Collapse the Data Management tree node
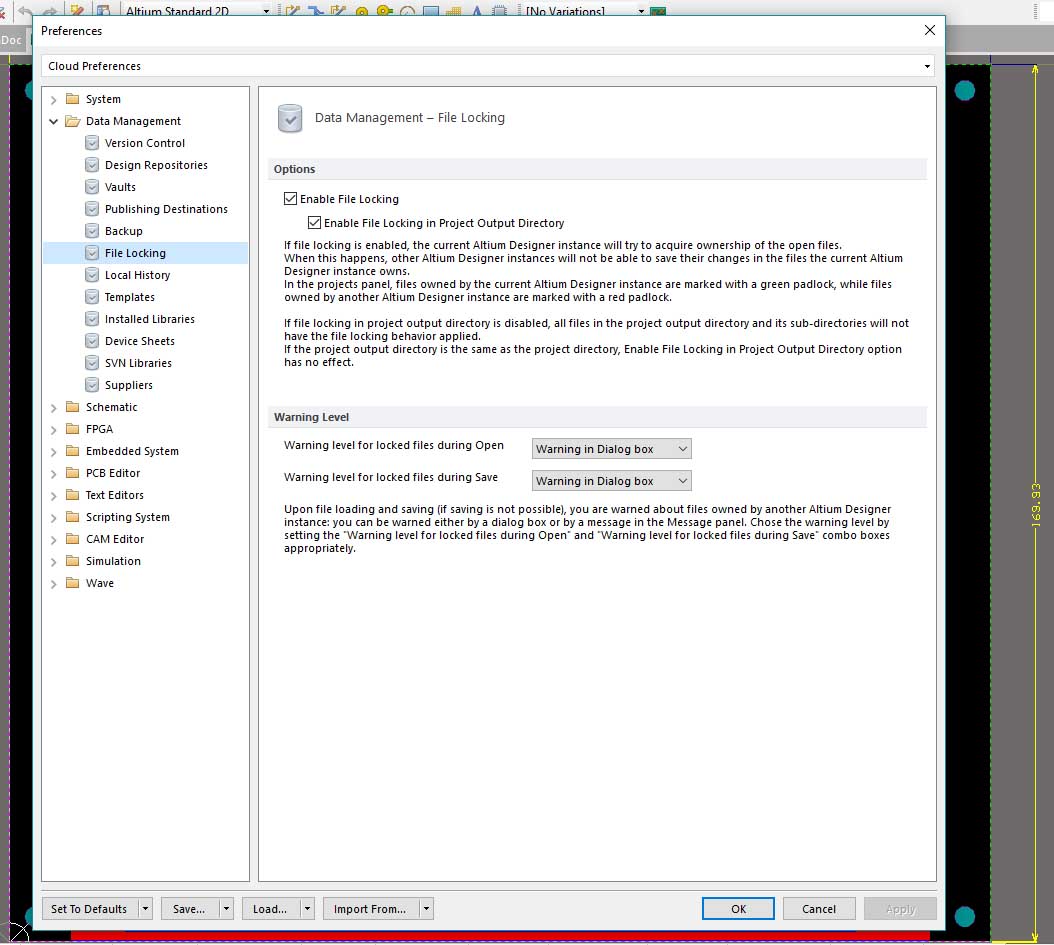Viewport: 1054px width, 945px height. 54,121
